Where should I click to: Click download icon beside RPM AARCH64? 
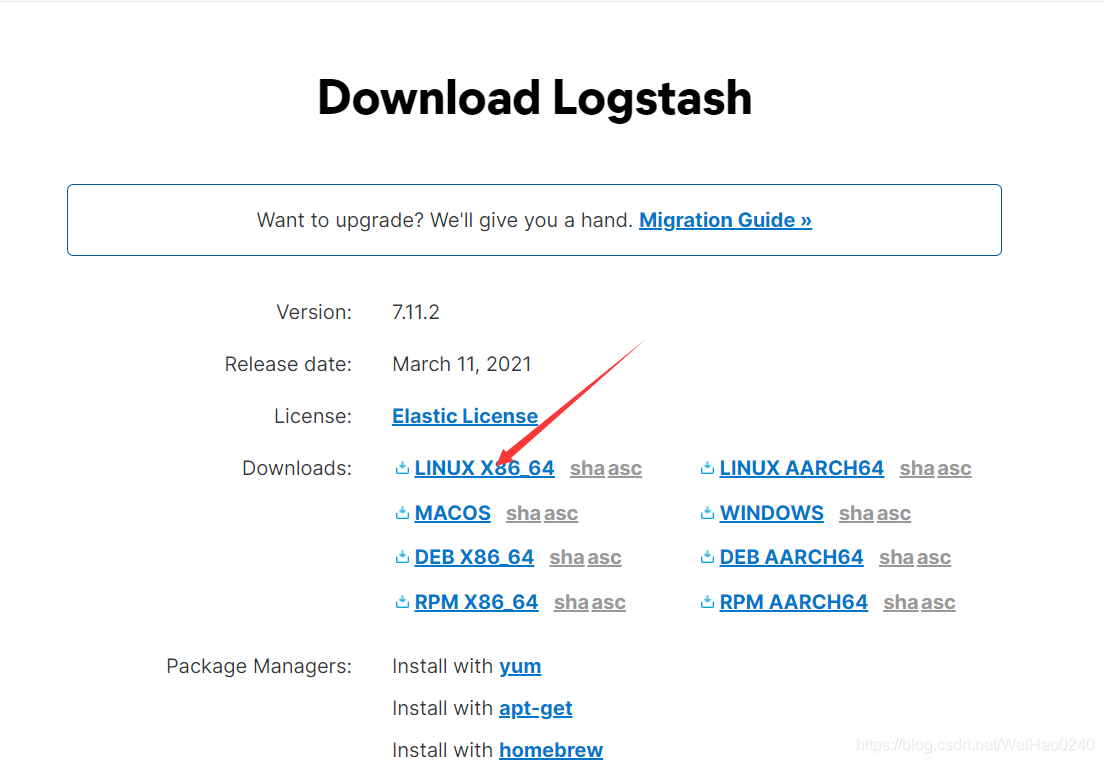point(707,602)
